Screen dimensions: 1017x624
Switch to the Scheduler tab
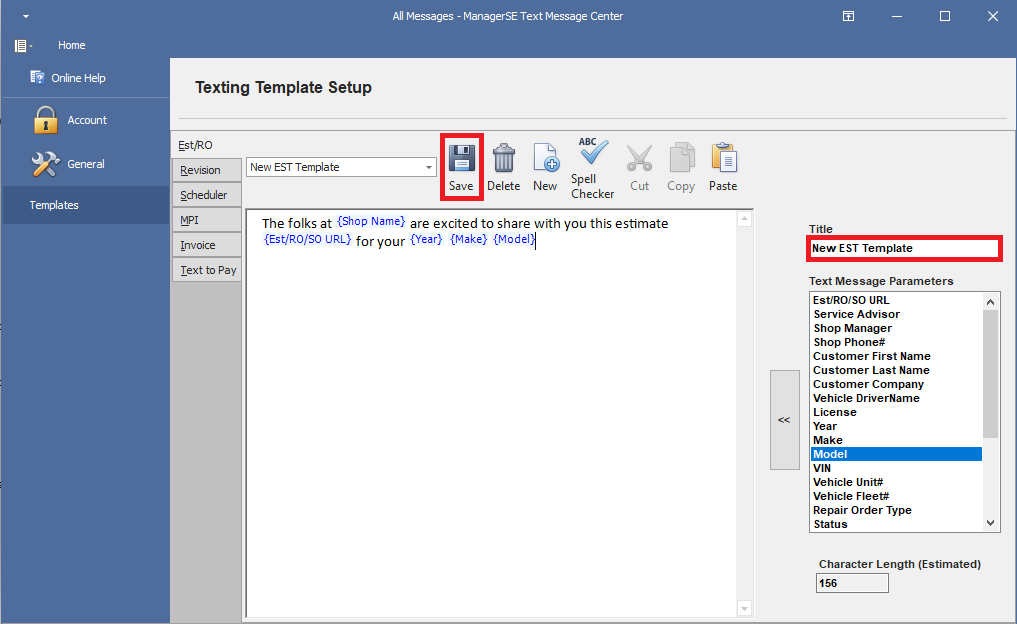click(x=206, y=195)
